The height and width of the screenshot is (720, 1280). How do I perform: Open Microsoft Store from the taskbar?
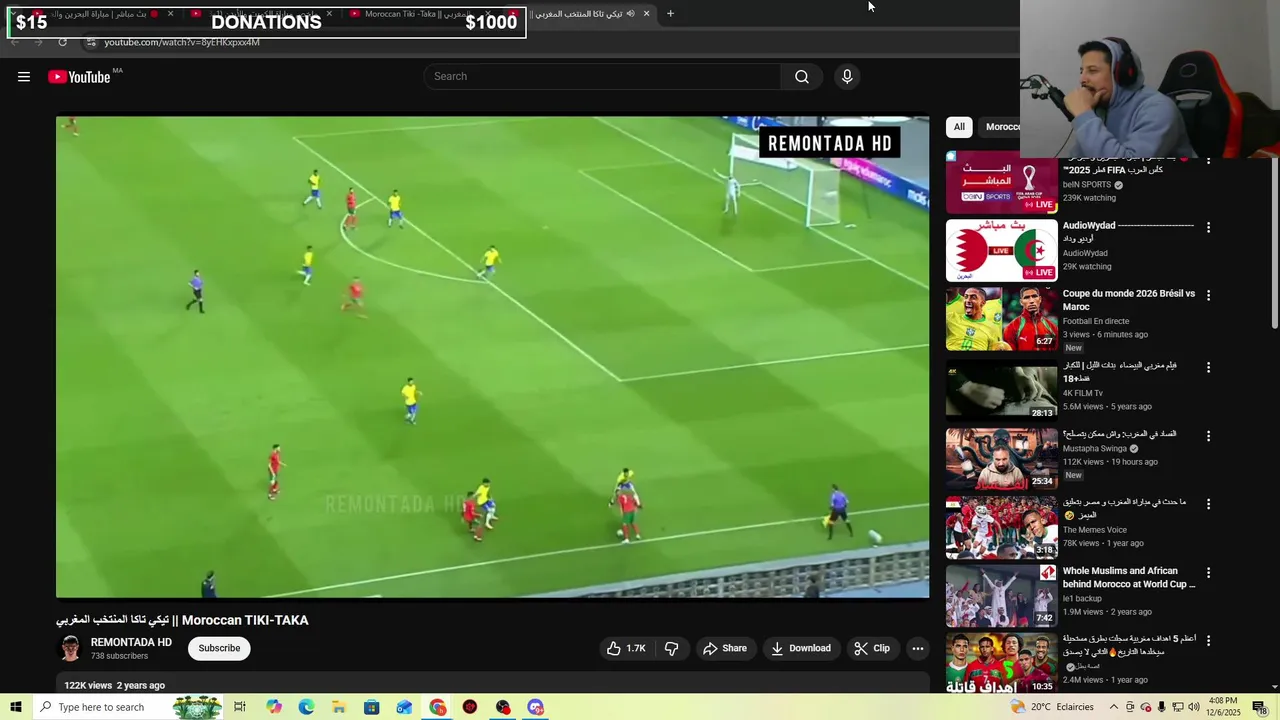coord(371,707)
